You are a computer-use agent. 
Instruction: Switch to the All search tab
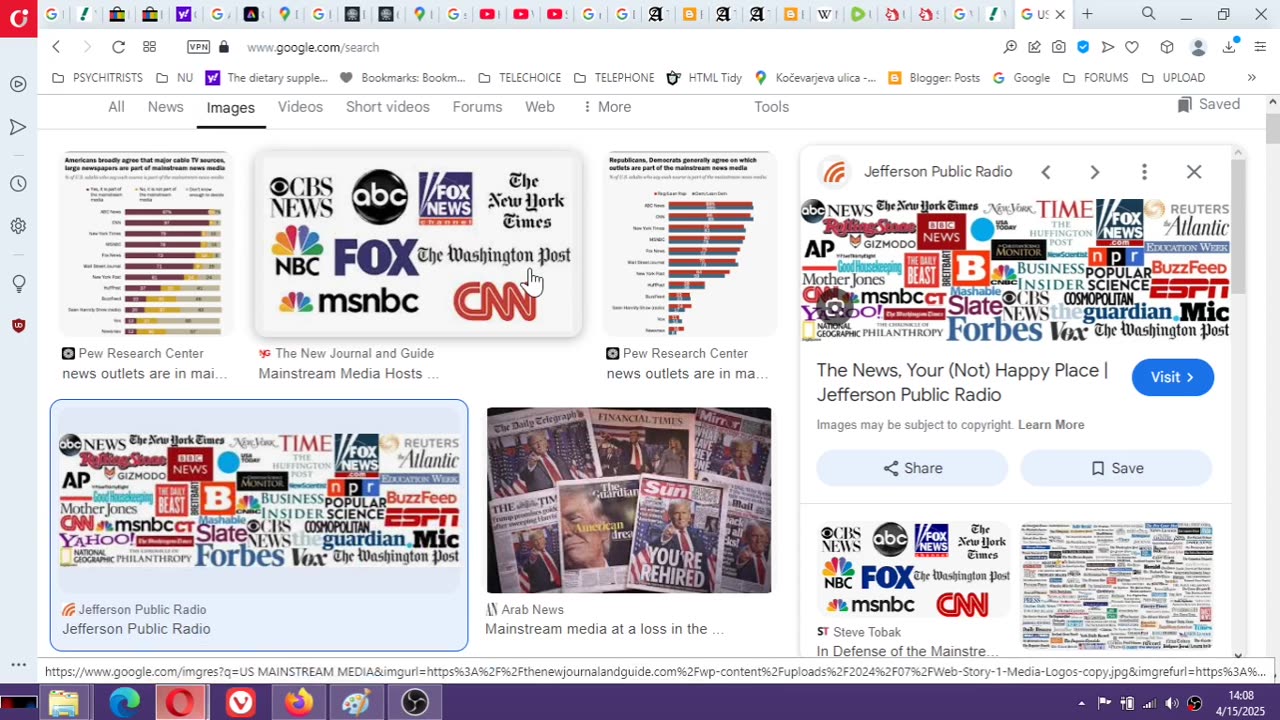(116, 107)
